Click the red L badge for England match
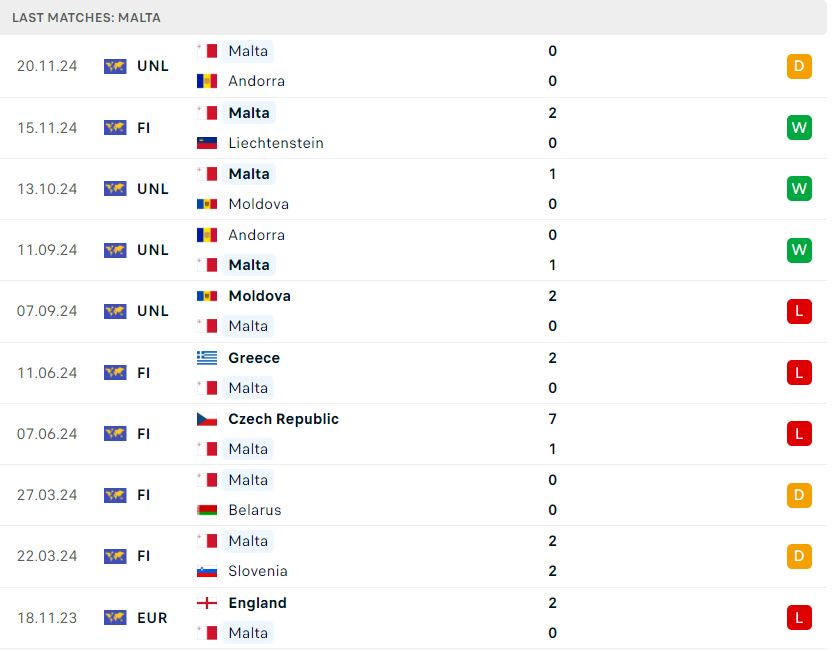The image size is (833, 651). [799, 618]
